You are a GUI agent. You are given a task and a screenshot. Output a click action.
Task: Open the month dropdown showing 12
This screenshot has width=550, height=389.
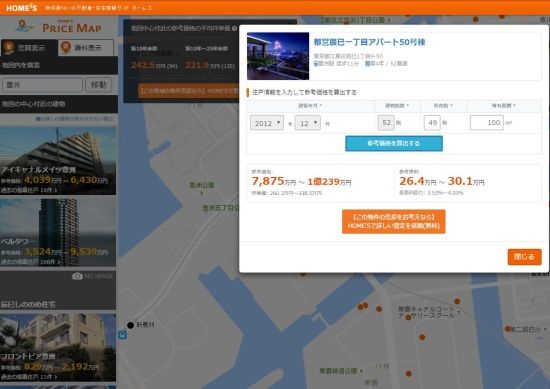308,123
